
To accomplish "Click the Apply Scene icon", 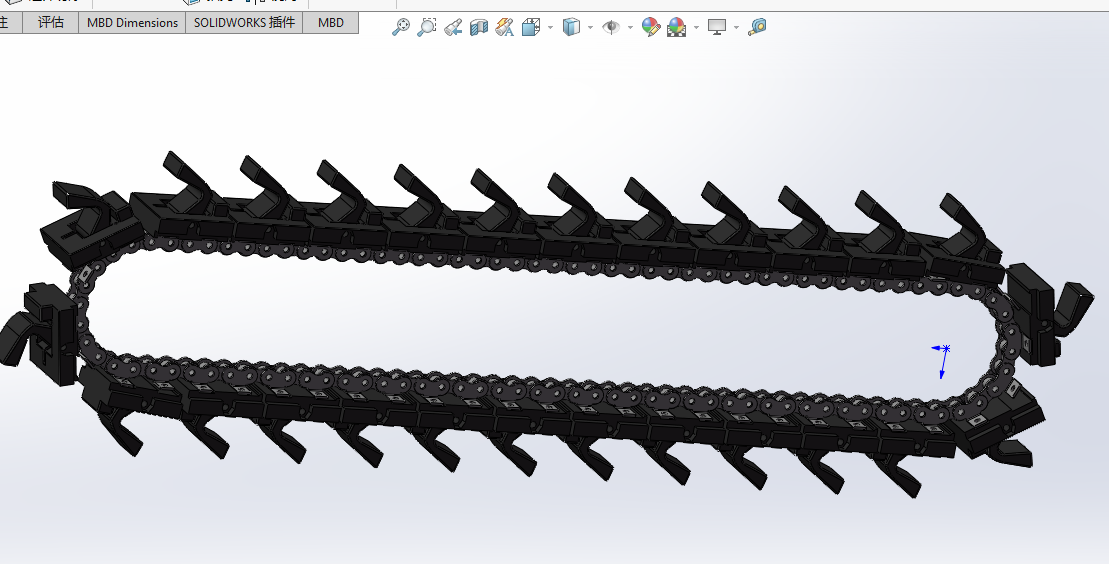I will (x=677, y=28).
